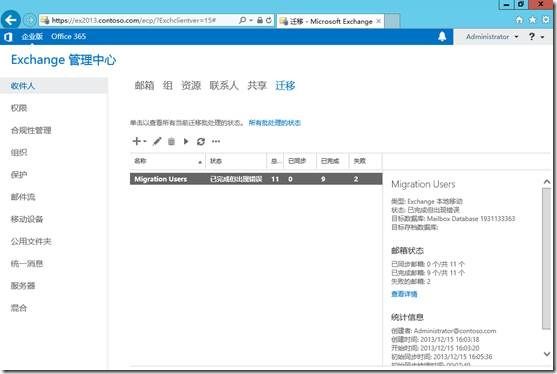Viewport: 557px width, 374px height.
Task: Expand the Administrator account dropdown
Action: pyautogui.click(x=492, y=37)
